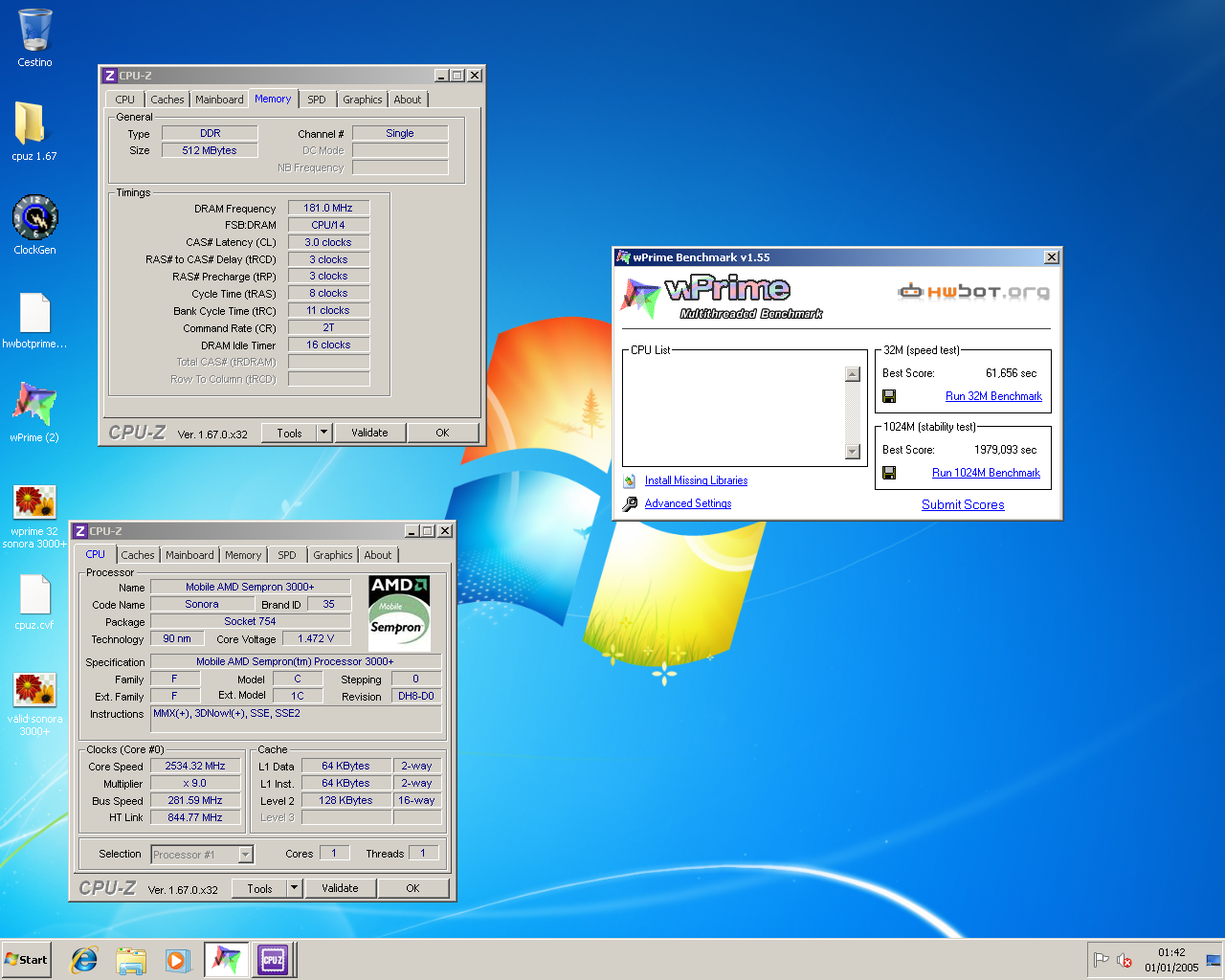
Task: Click Validate in the Memory CPU-Z window
Action: [369, 433]
